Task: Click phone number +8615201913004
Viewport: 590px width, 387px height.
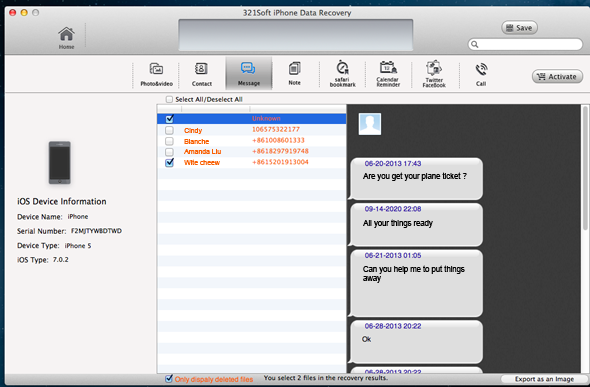Action: coord(280,162)
